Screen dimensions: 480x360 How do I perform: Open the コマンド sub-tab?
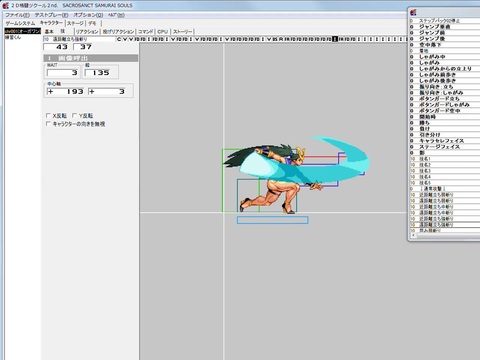pos(145,32)
